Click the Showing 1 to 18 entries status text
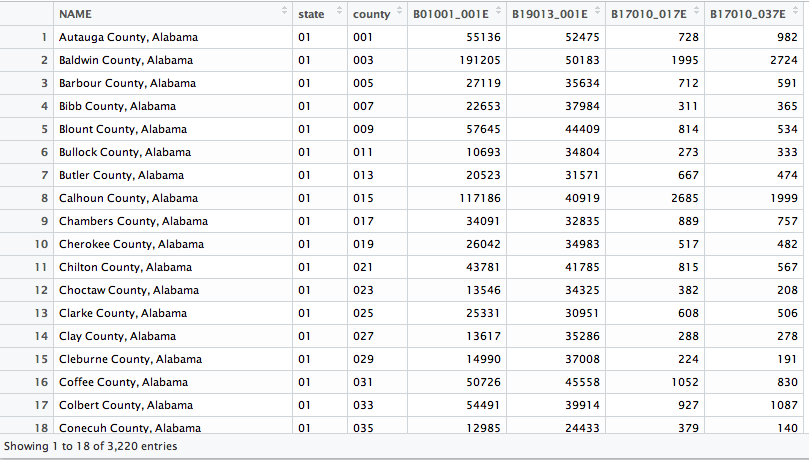This screenshot has height=460, width=809. pyautogui.click(x=90, y=446)
